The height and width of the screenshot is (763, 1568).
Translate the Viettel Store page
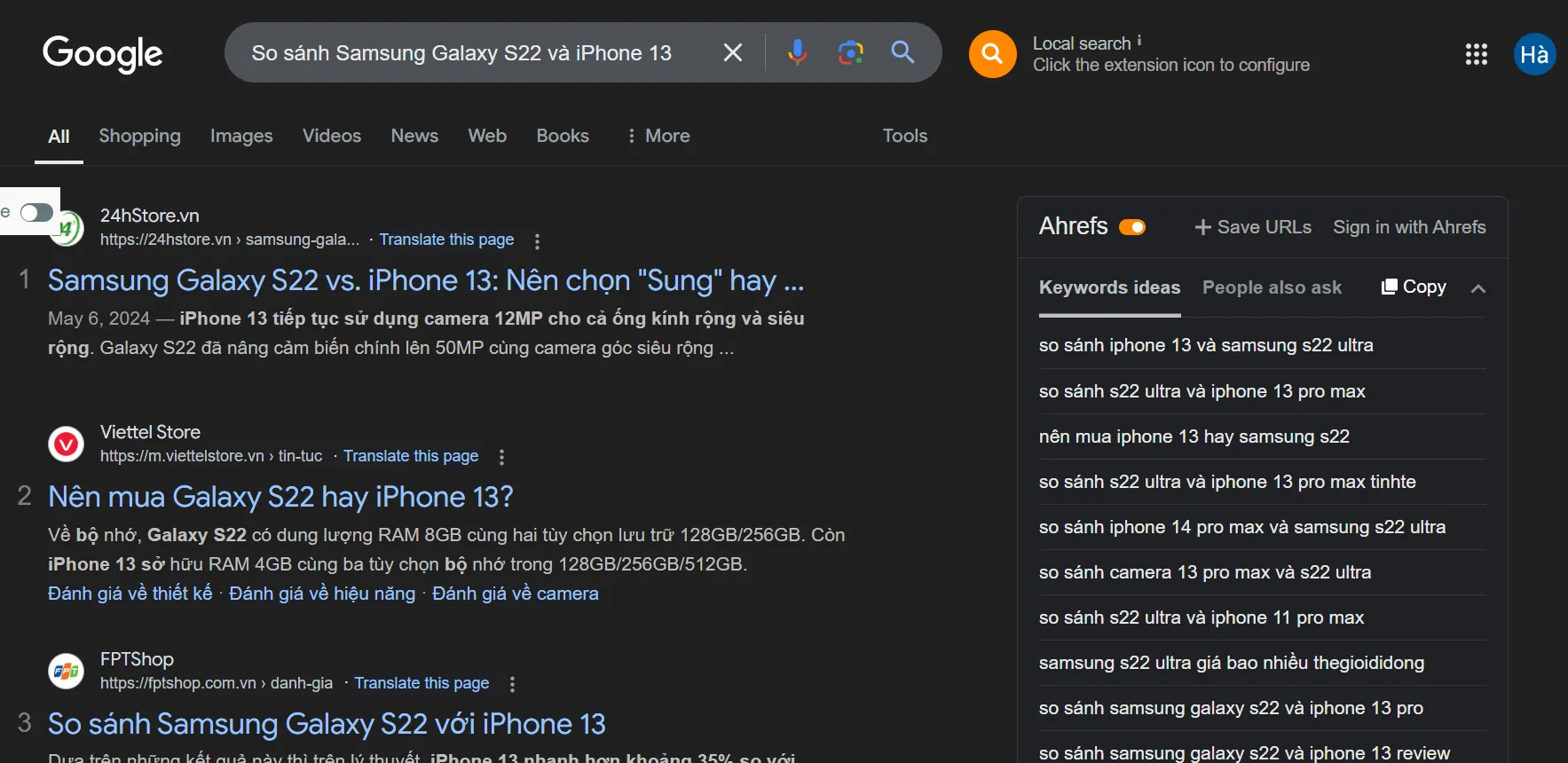point(411,456)
